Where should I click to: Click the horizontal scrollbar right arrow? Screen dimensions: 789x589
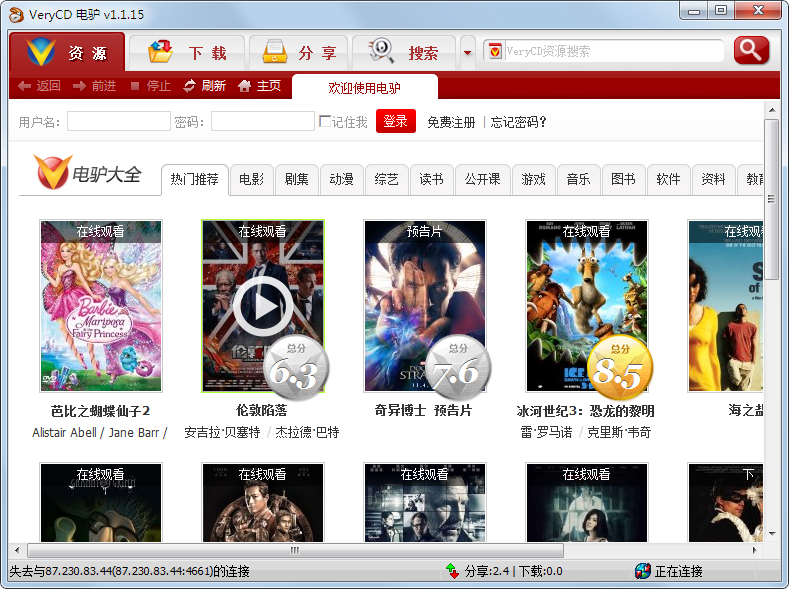tap(755, 550)
